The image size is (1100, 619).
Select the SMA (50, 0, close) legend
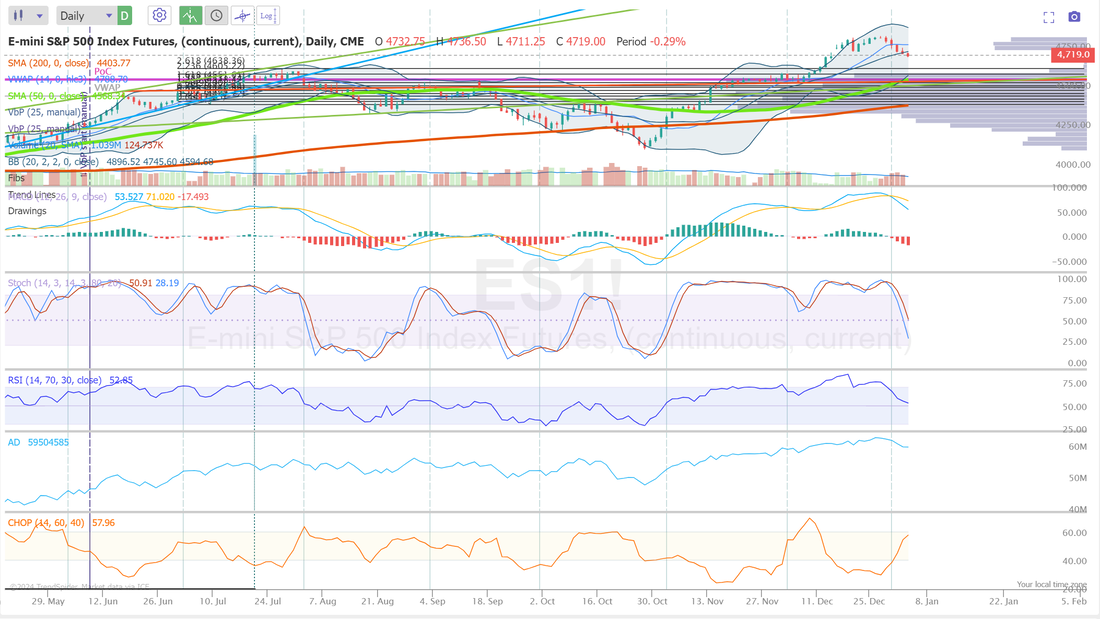coord(46,95)
